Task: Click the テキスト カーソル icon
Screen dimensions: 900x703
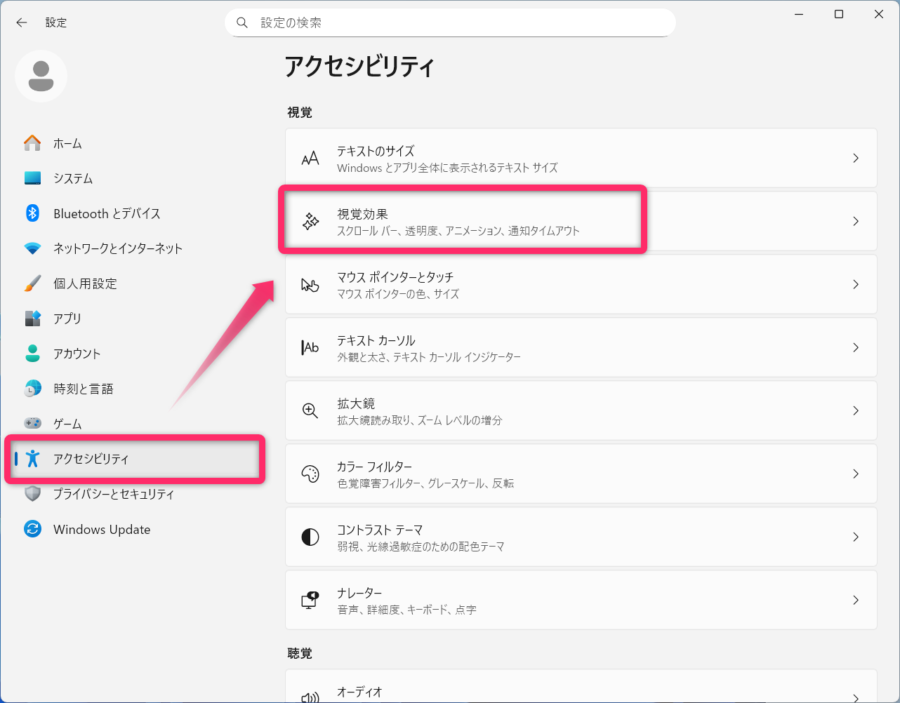Action: 310,347
